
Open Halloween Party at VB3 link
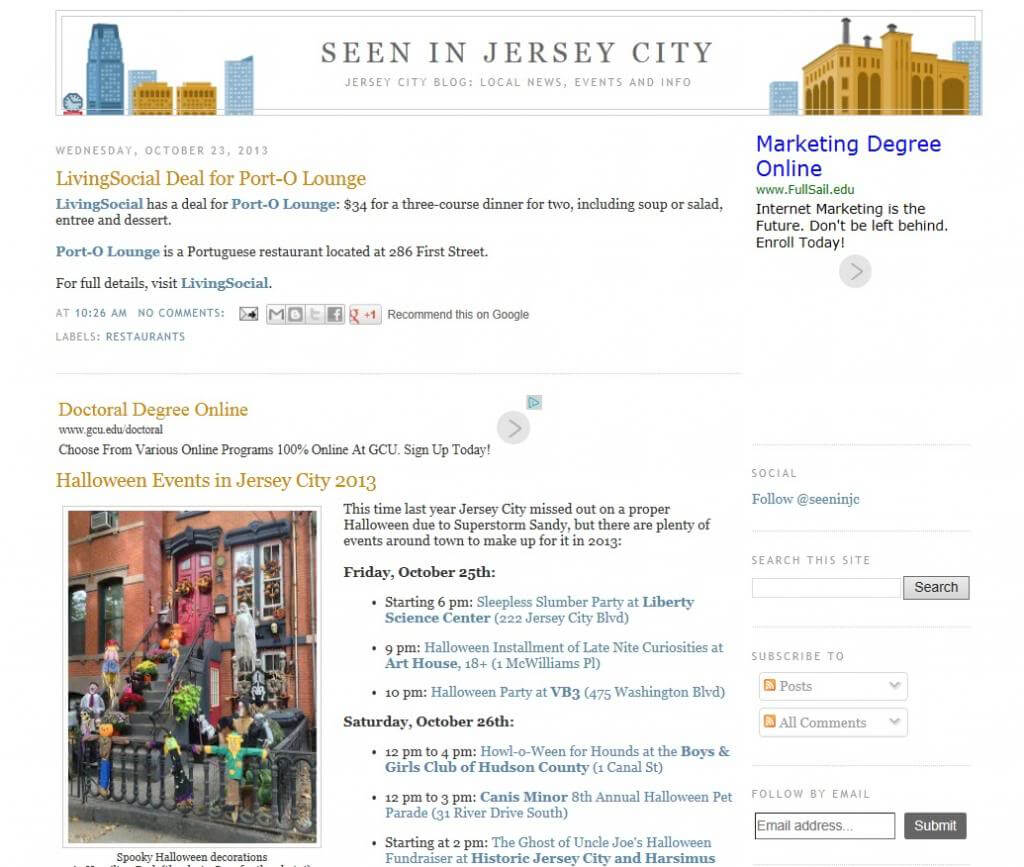(577, 693)
